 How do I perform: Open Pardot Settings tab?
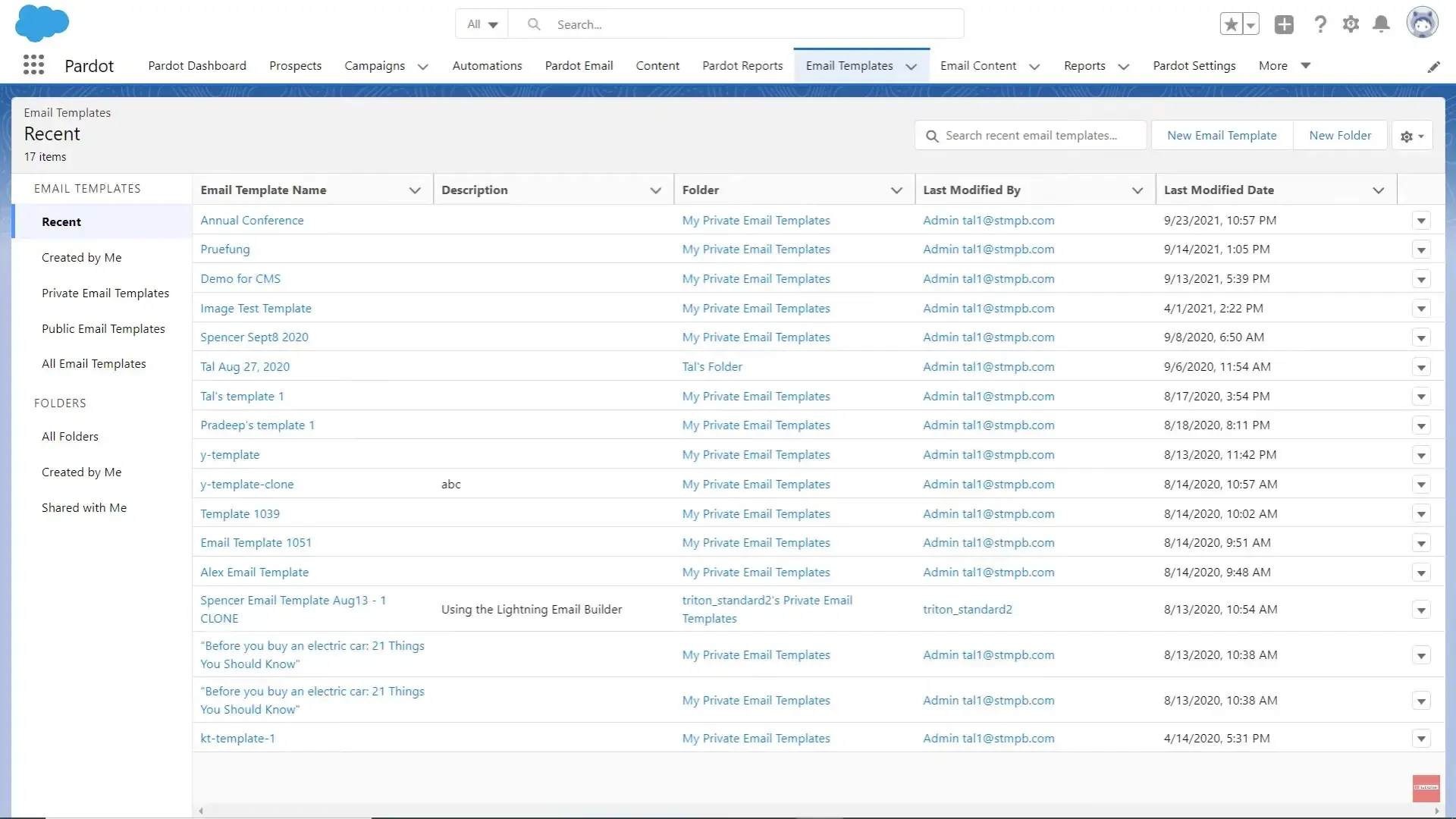click(x=1194, y=66)
